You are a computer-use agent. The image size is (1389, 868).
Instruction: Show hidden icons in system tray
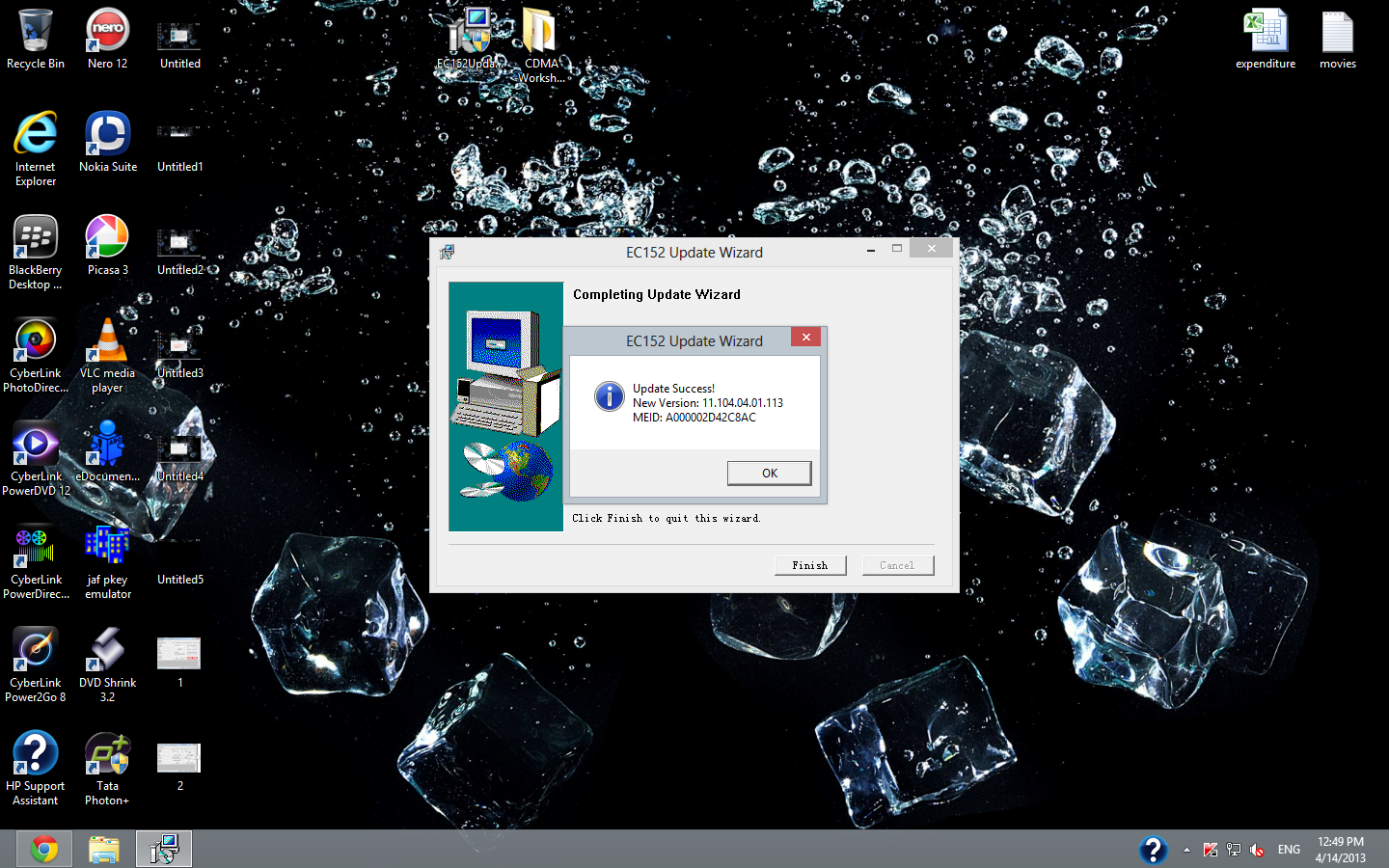point(1186,850)
